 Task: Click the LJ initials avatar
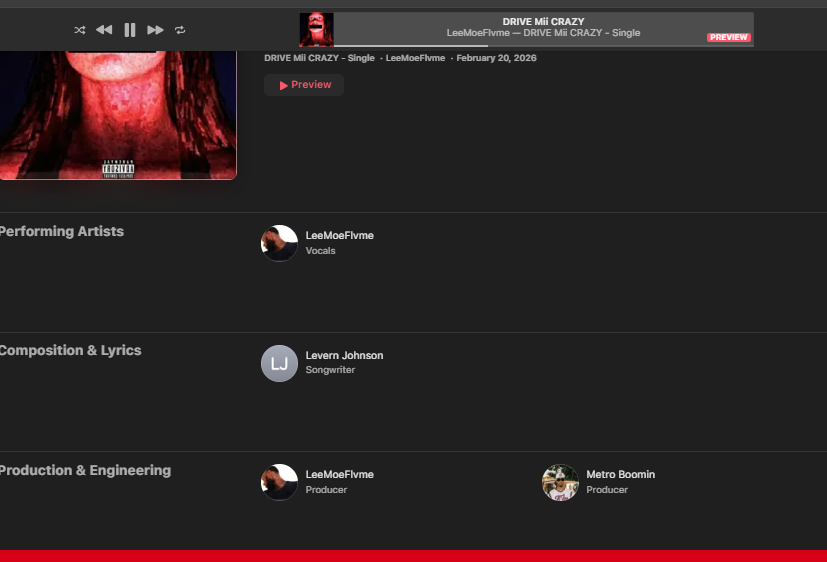(x=280, y=363)
